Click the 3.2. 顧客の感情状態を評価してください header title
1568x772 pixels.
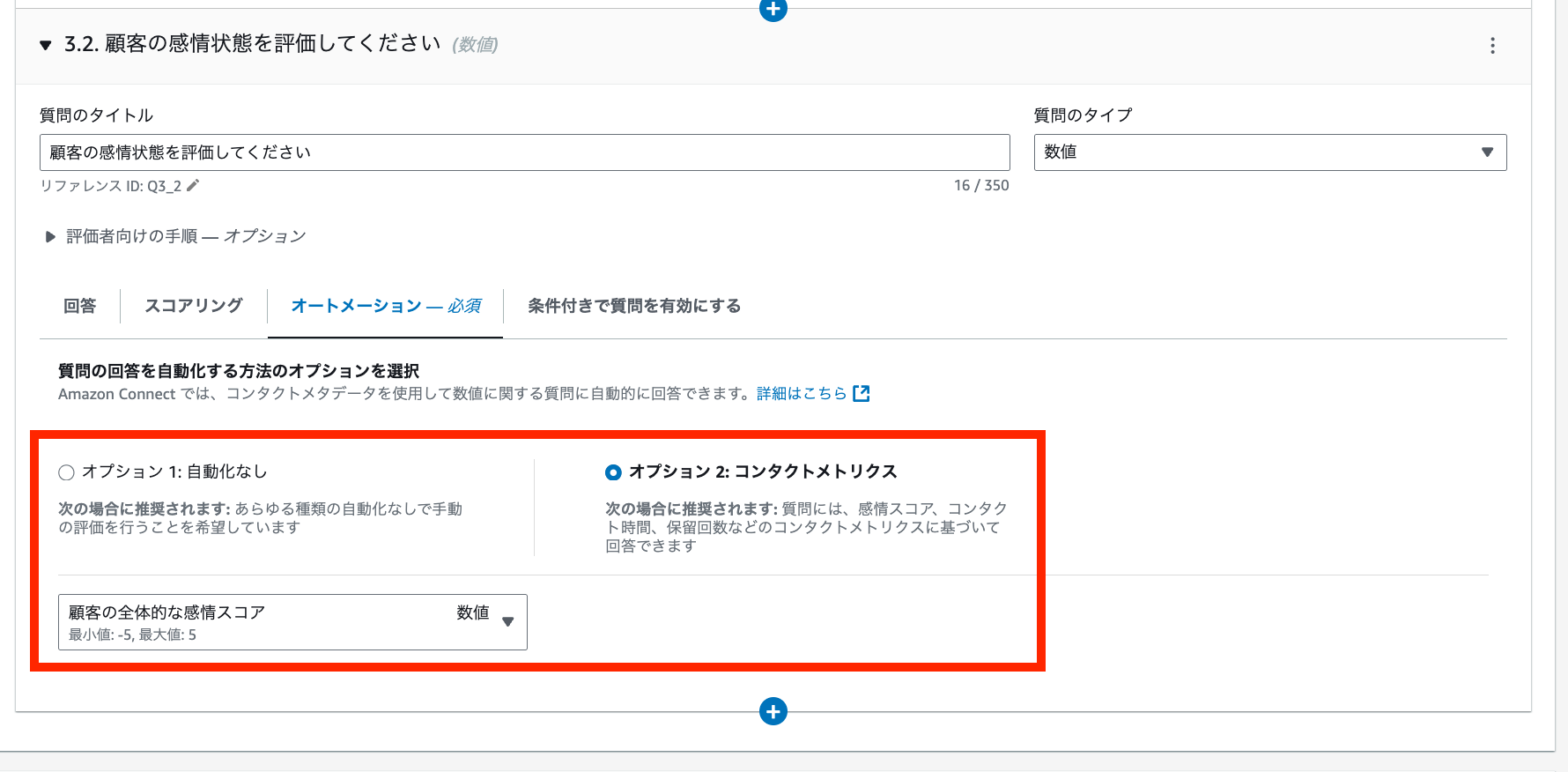click(252, 44)
